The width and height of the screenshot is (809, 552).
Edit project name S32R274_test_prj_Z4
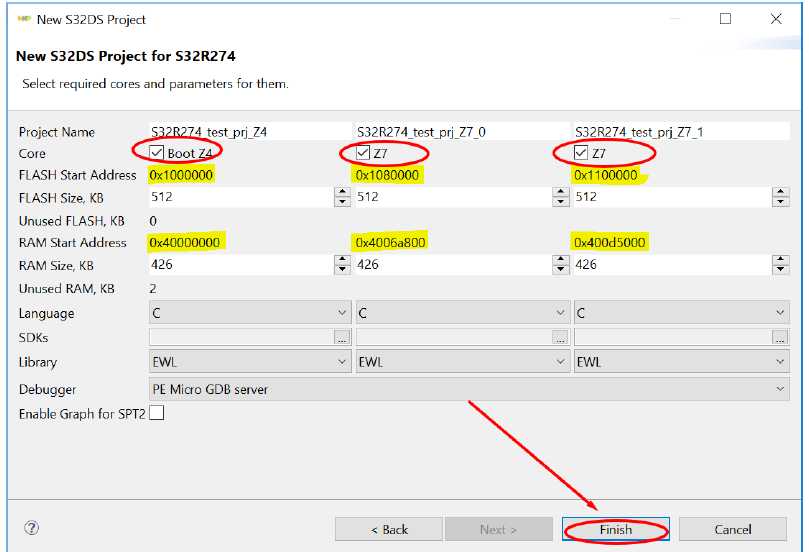click(x=250, y=132)
